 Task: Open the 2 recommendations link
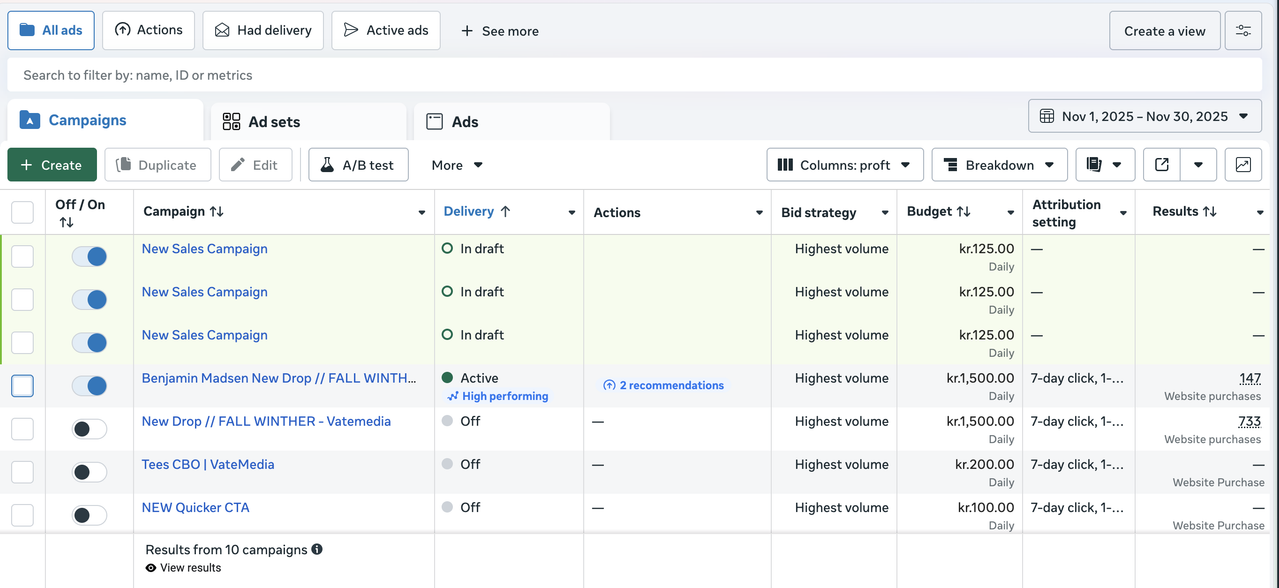(664, 385)
